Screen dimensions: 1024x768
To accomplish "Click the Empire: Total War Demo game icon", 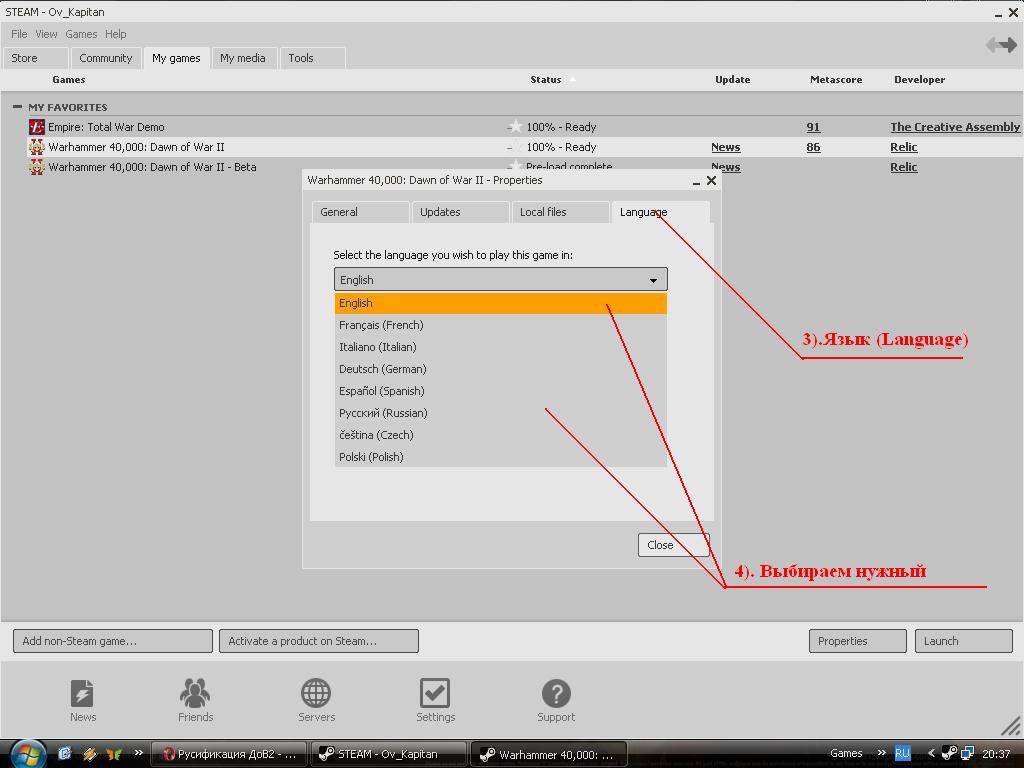I will (x=37, y=127).
